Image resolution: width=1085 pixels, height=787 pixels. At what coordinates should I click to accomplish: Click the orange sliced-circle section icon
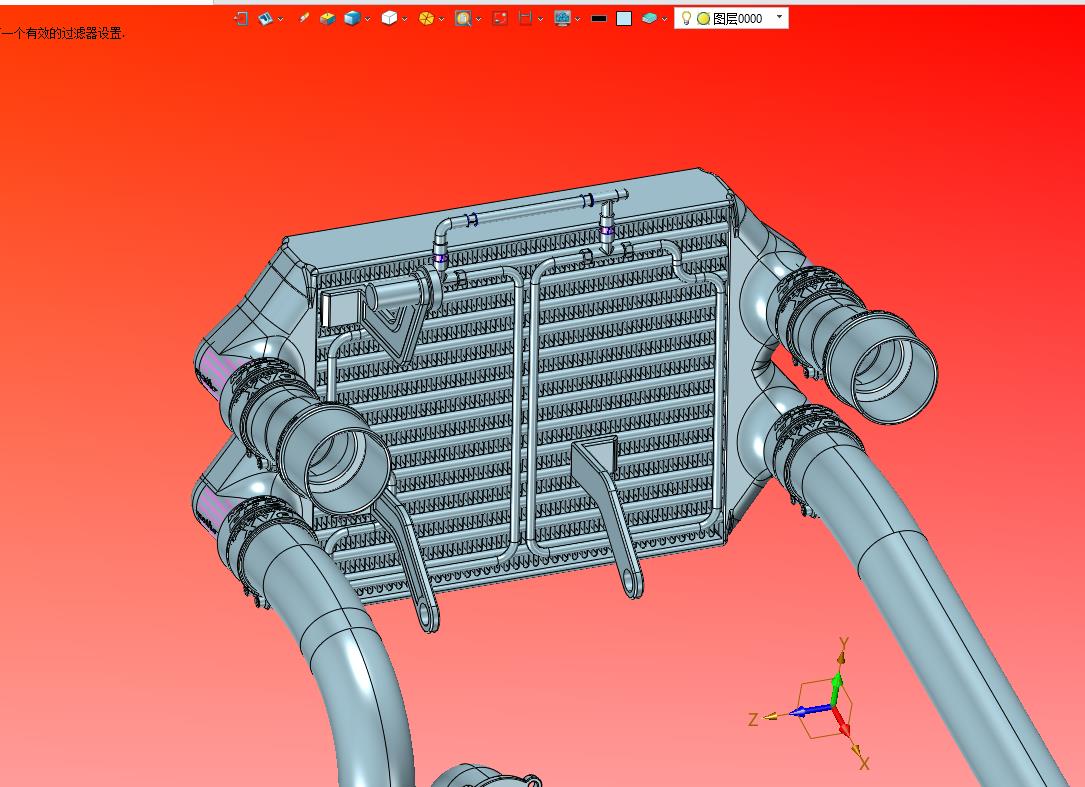[426, 19]
